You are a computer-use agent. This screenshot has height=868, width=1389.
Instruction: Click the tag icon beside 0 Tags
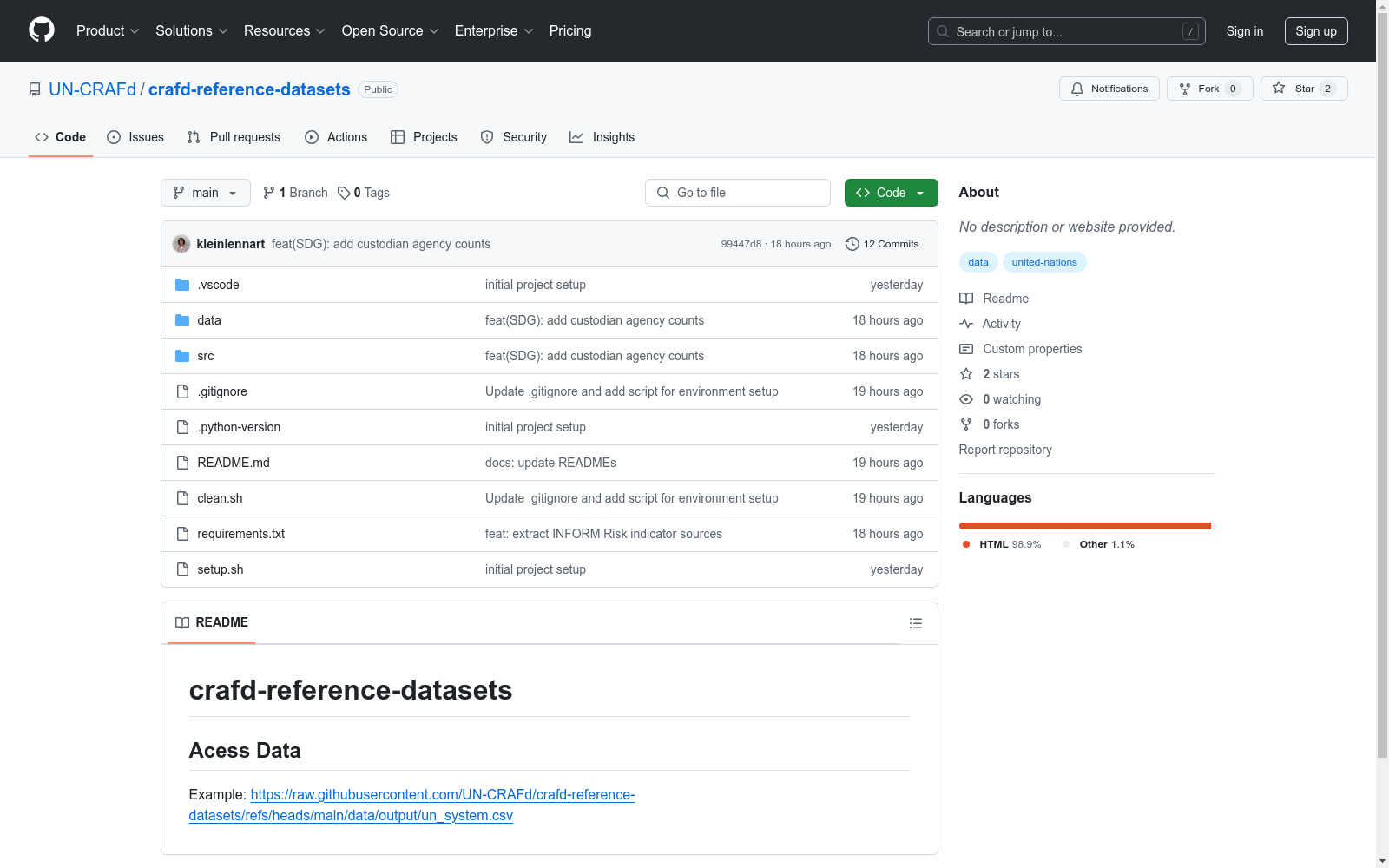344,193
